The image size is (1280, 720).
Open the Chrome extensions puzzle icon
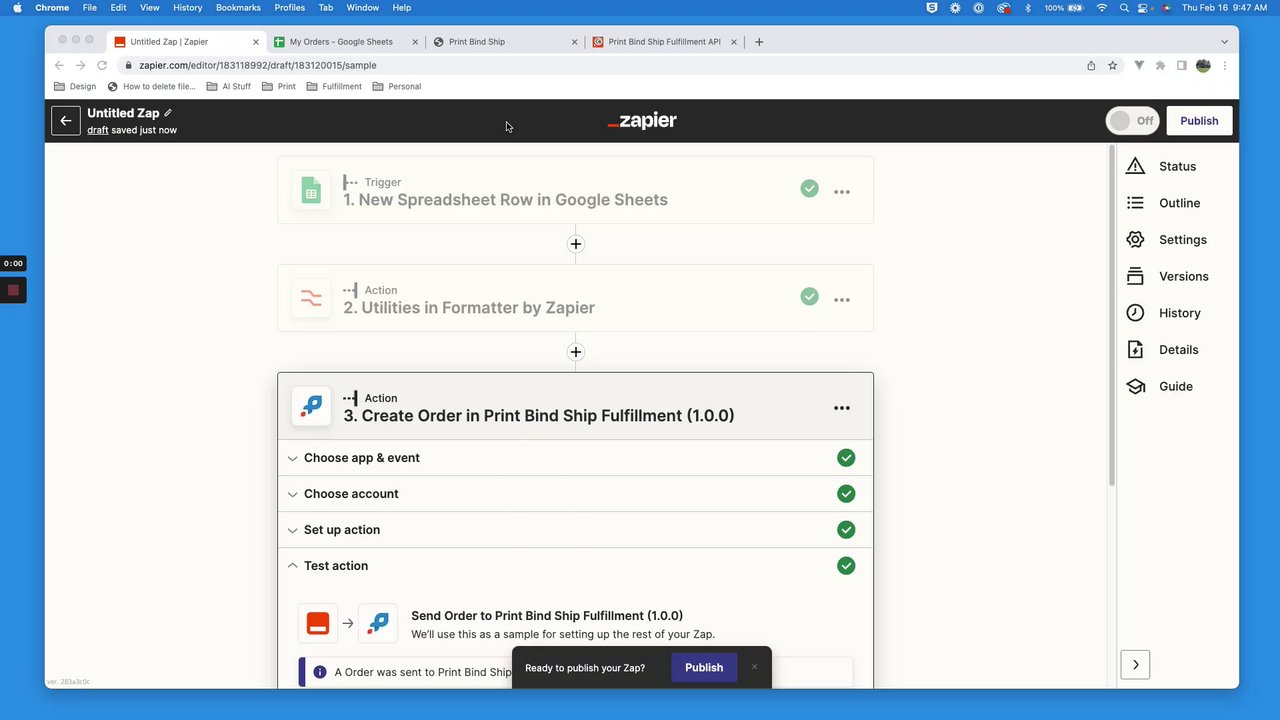pos(1160,66)
